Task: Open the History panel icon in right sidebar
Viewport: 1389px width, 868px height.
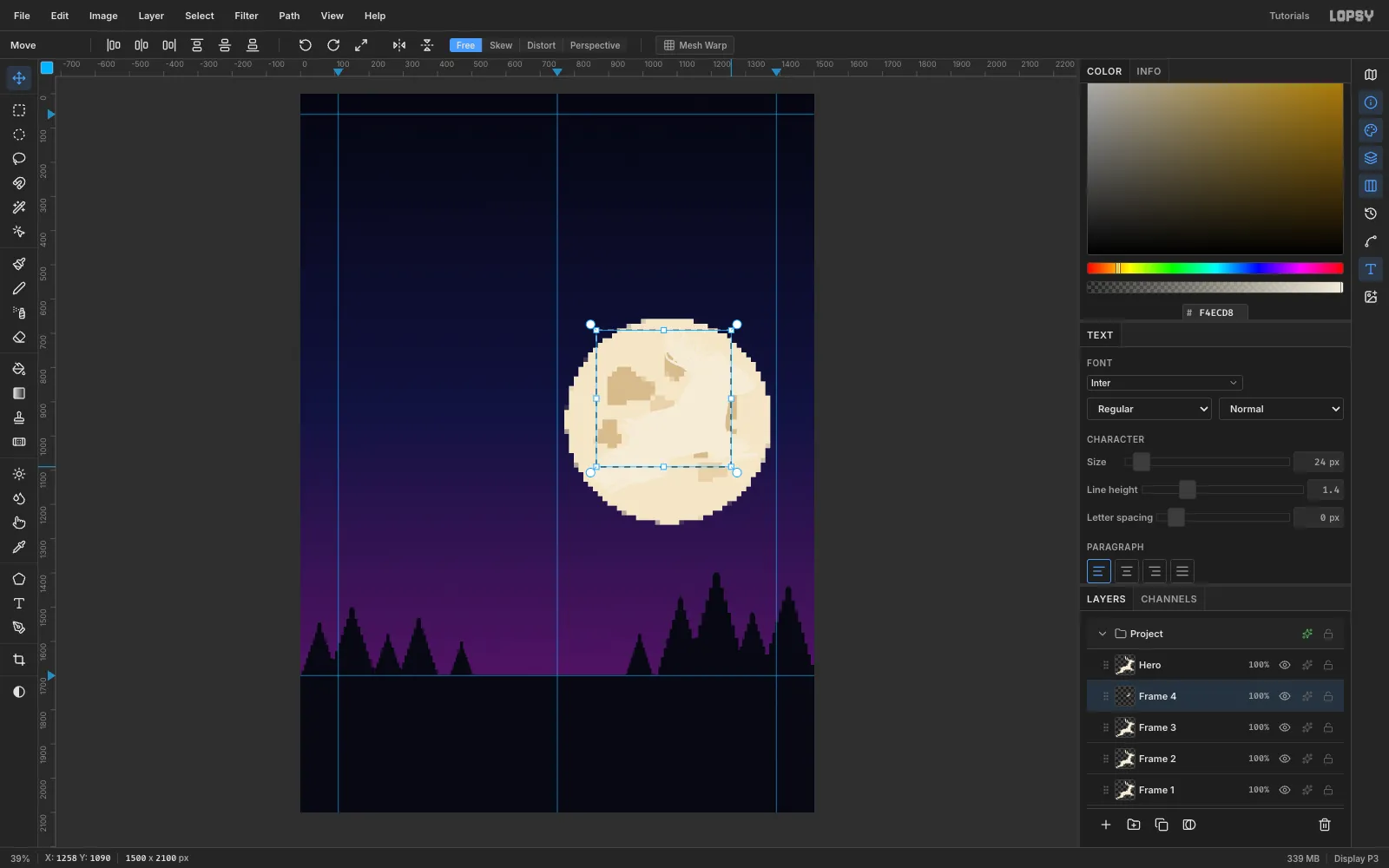Action: (1371, 214)
